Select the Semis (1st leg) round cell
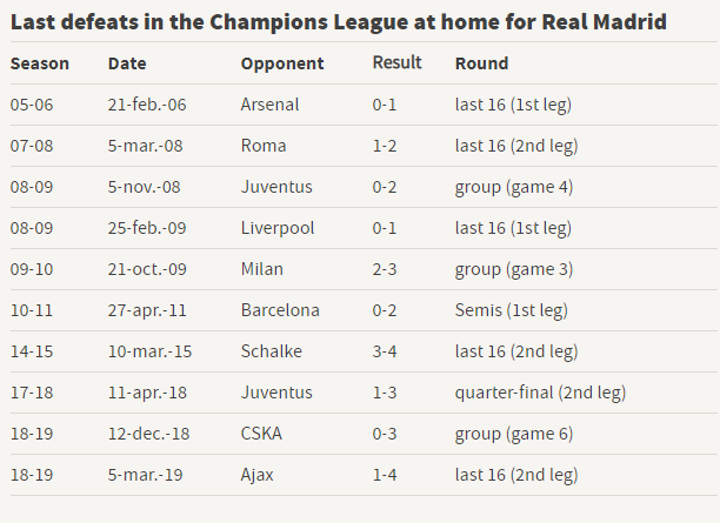Viewport: 720px width, 523px height. [511, 310]
